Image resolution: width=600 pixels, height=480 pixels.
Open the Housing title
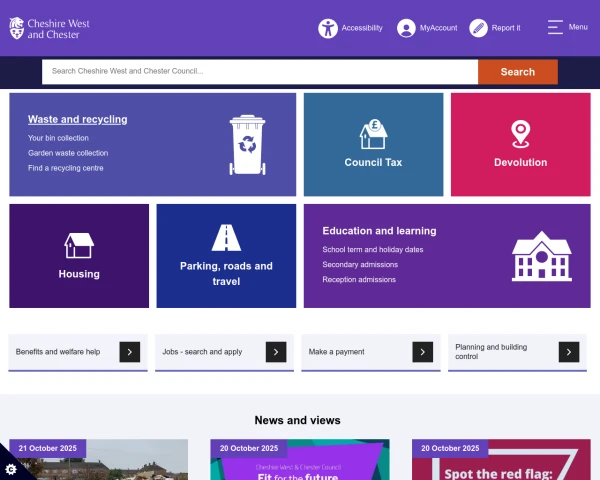pos(79,274)
